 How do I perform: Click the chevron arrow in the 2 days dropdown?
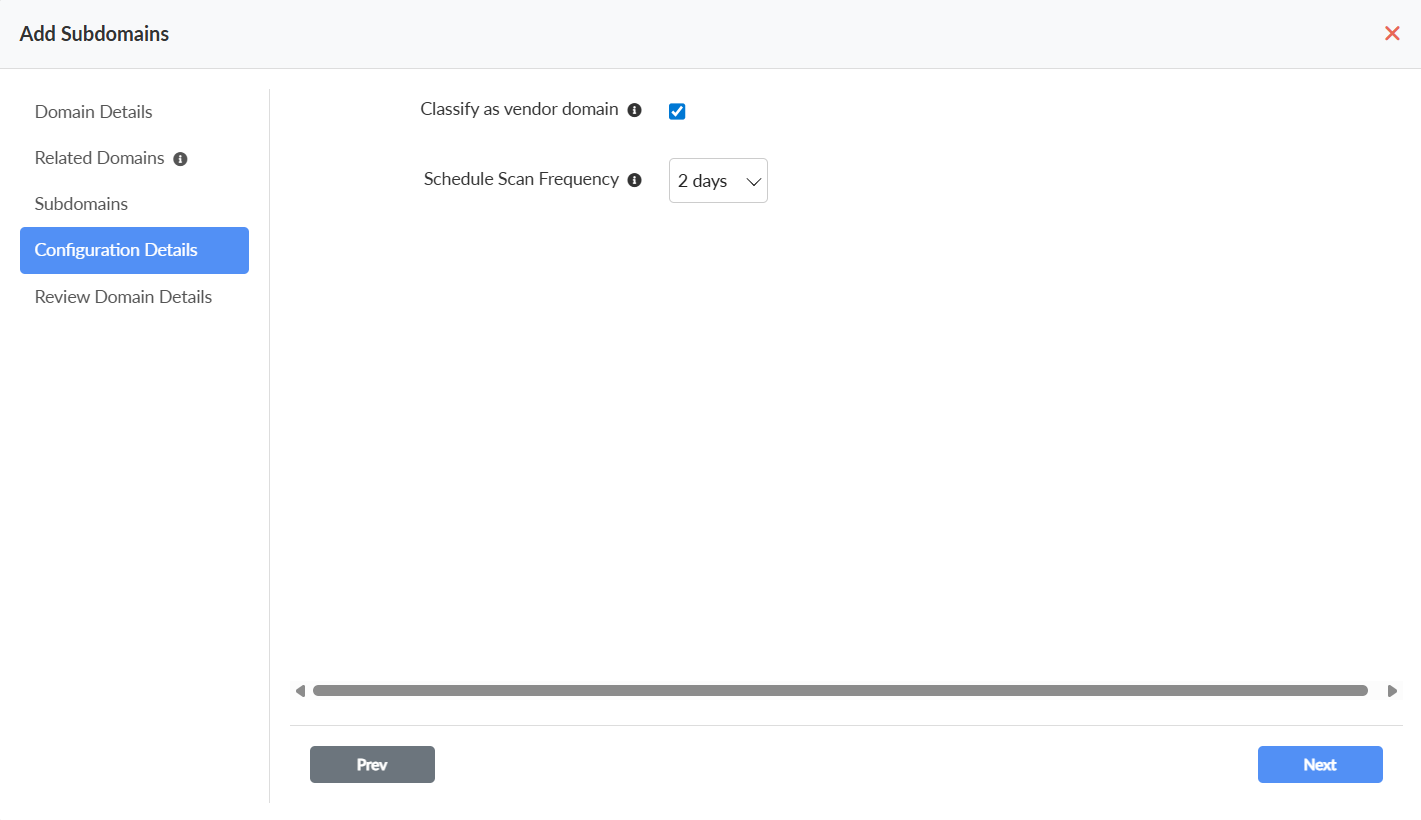click(x=754, y=182)
